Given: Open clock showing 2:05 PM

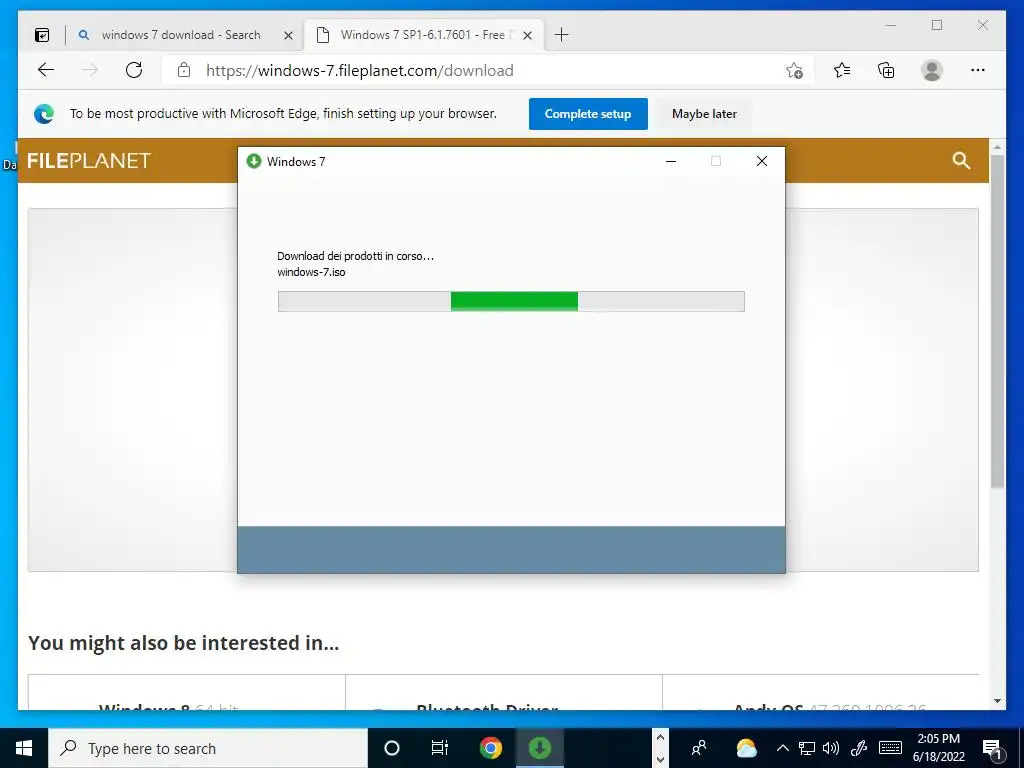Looking at the screenshot, I should click(x=938, y=748).
